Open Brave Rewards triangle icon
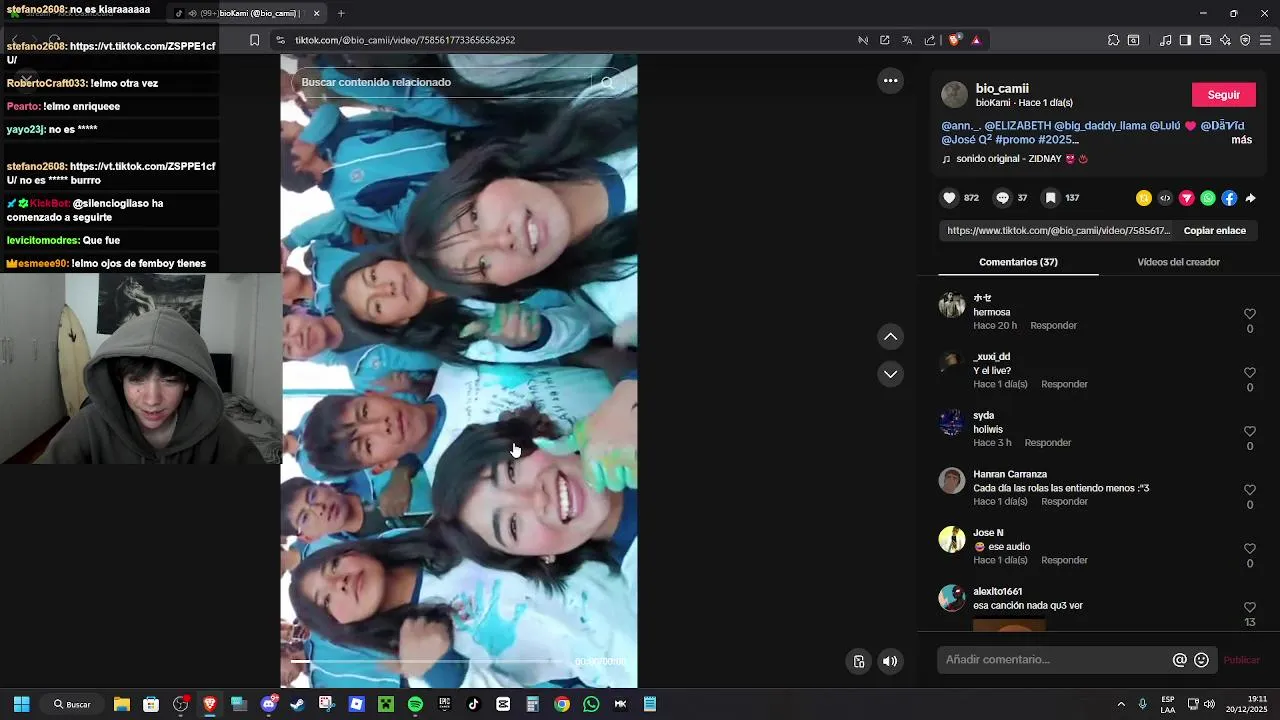1280x720 pixels. point(976,40)
